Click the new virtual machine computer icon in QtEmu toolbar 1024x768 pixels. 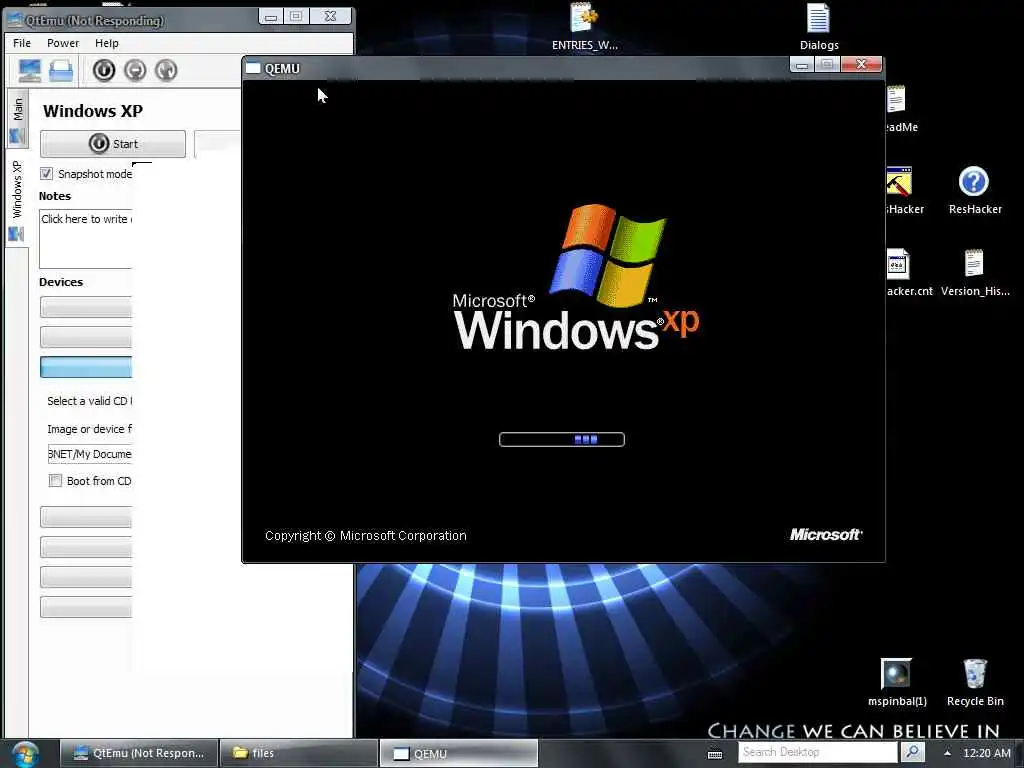[x=29, y=70]
